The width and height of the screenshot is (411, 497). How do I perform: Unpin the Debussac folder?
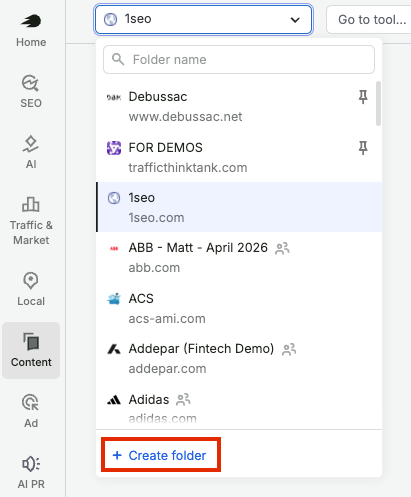(363, 97)
